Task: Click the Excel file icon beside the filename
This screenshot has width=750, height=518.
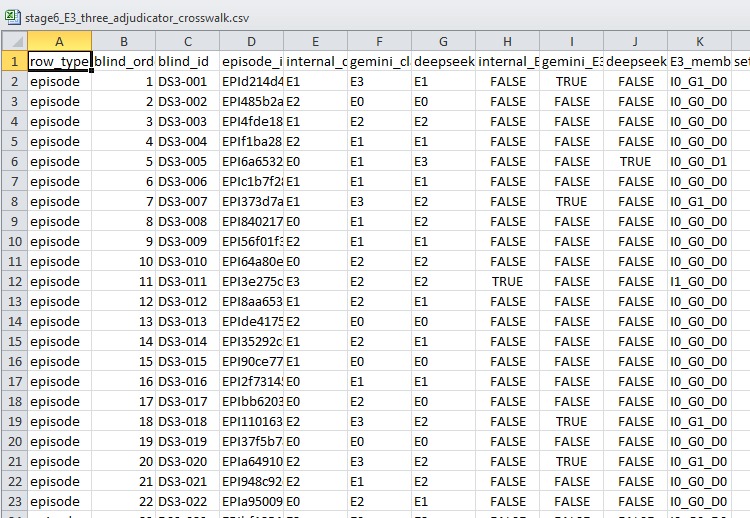Action: 13,17
